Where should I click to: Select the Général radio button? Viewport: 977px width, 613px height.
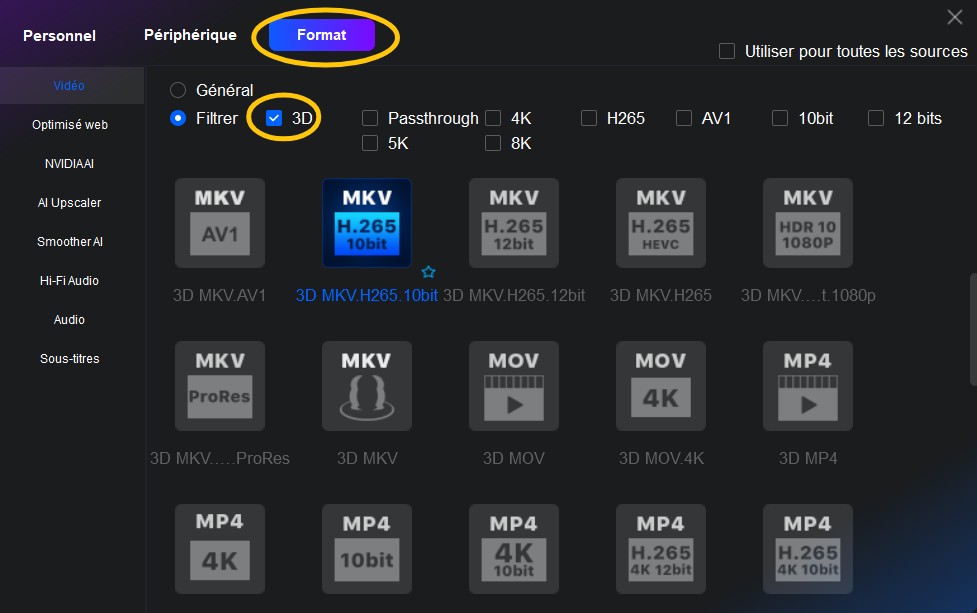coord(178,90)
